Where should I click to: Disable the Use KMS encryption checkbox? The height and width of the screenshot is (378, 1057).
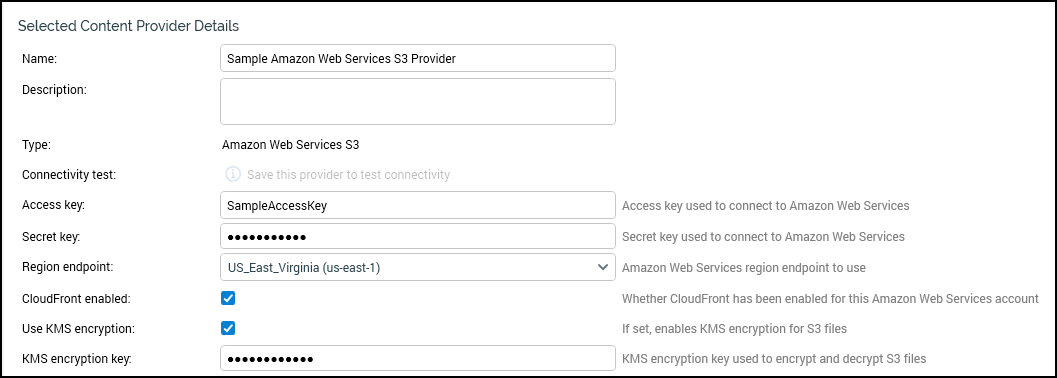coord(228,328)
